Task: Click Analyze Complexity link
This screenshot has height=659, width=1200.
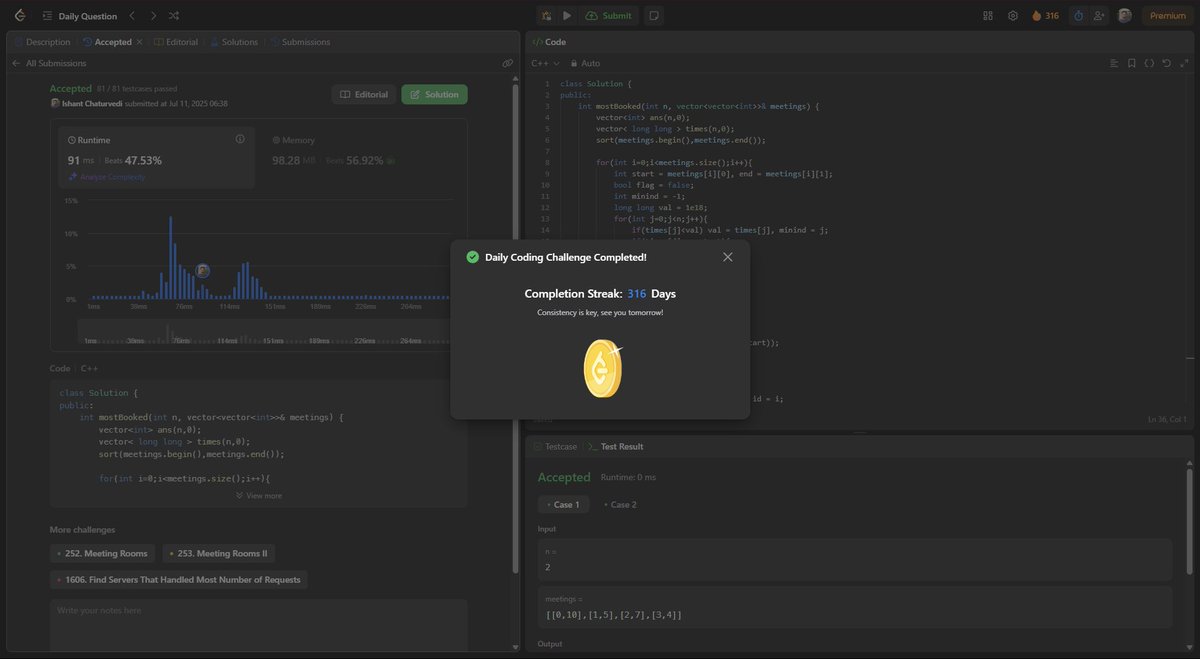Action: (x=107, y=176)
